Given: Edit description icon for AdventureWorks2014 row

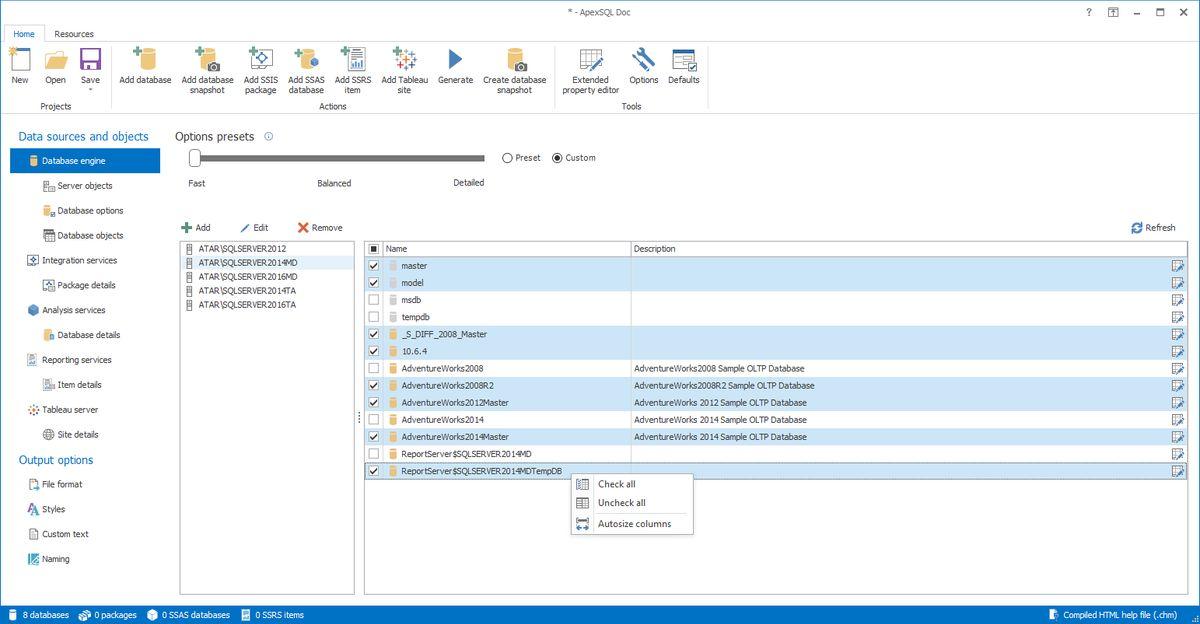Looking at the screenshot, I should [1178, 420].
